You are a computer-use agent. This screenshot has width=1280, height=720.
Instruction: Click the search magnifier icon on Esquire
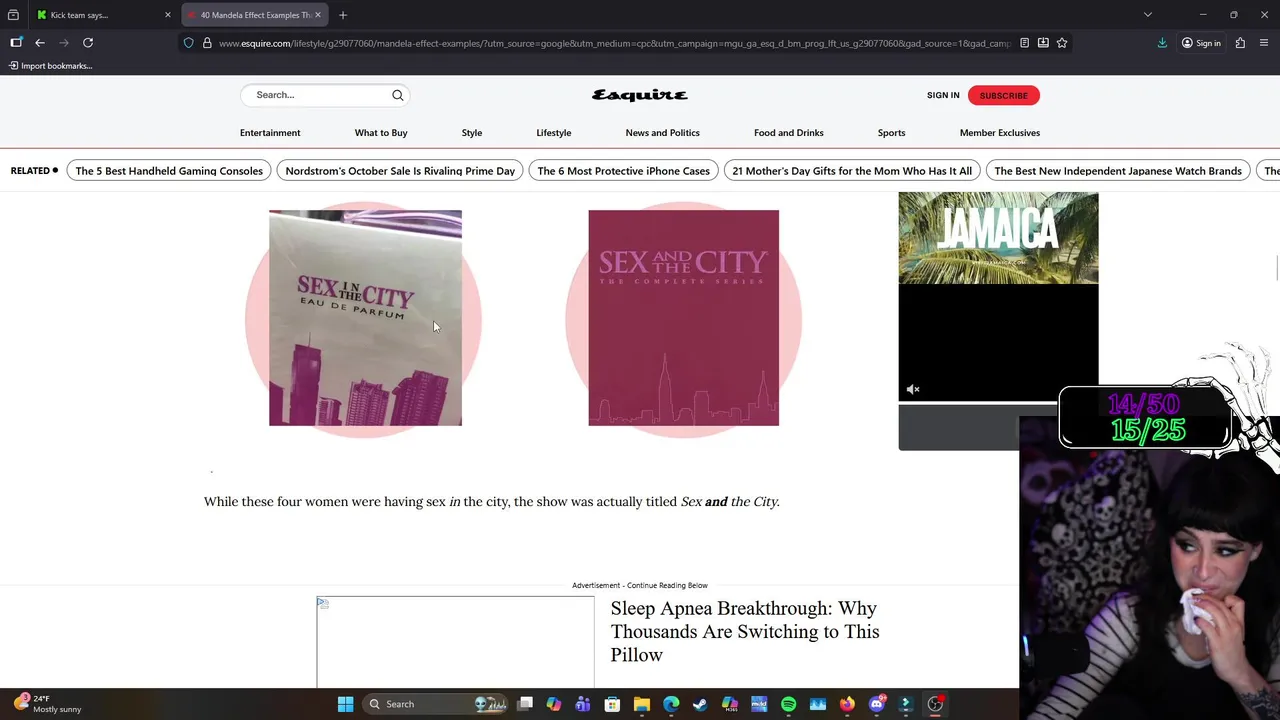397,95
